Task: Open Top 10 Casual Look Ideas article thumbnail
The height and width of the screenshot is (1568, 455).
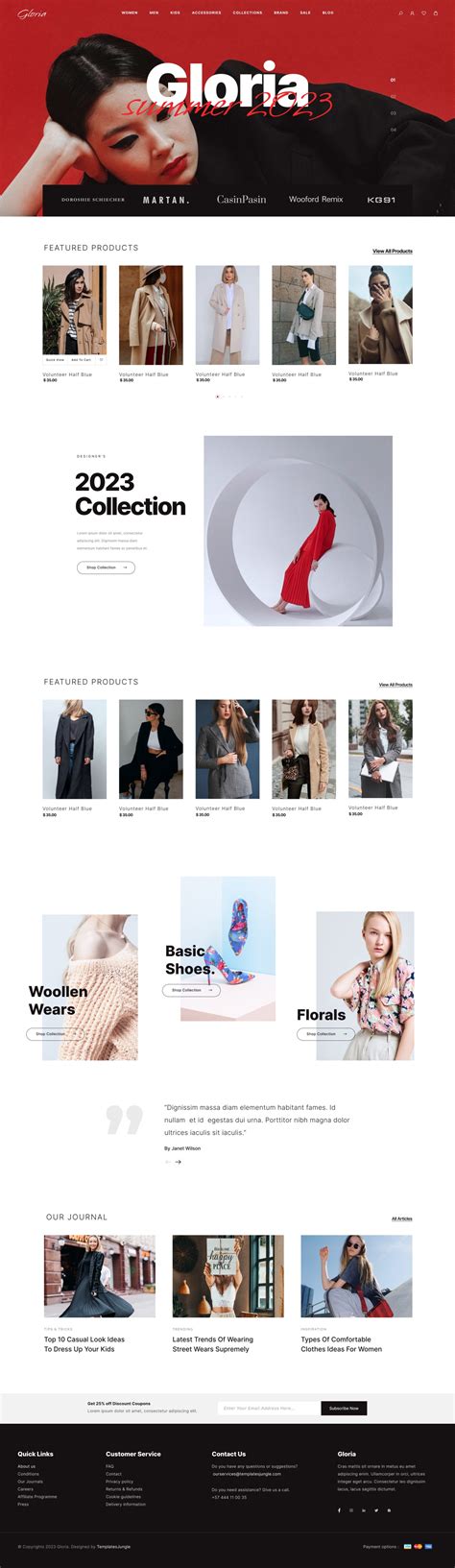Action: pos(99,1276)
